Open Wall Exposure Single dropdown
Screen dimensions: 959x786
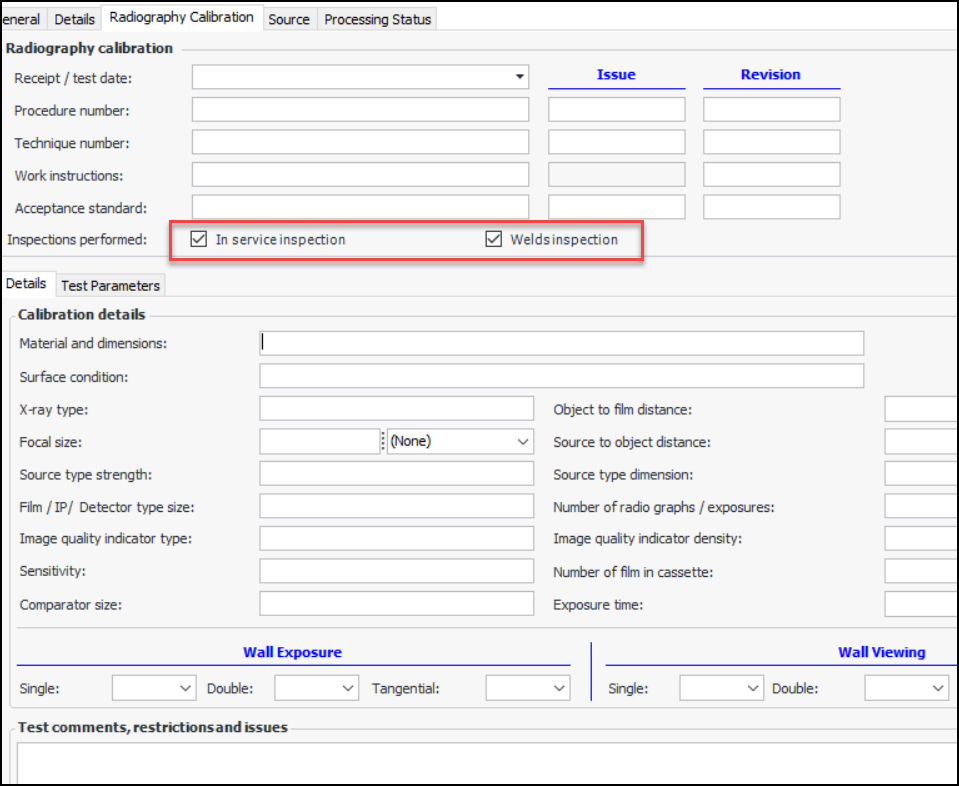185,688
